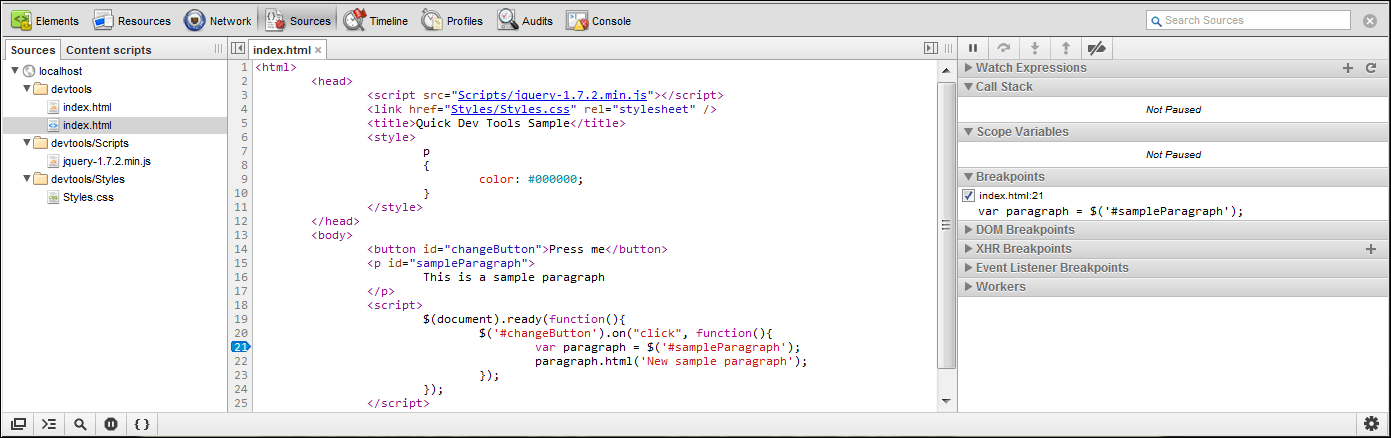
Task: Expand Event Listener Breakpoints section
Action: tap(968, 268)
